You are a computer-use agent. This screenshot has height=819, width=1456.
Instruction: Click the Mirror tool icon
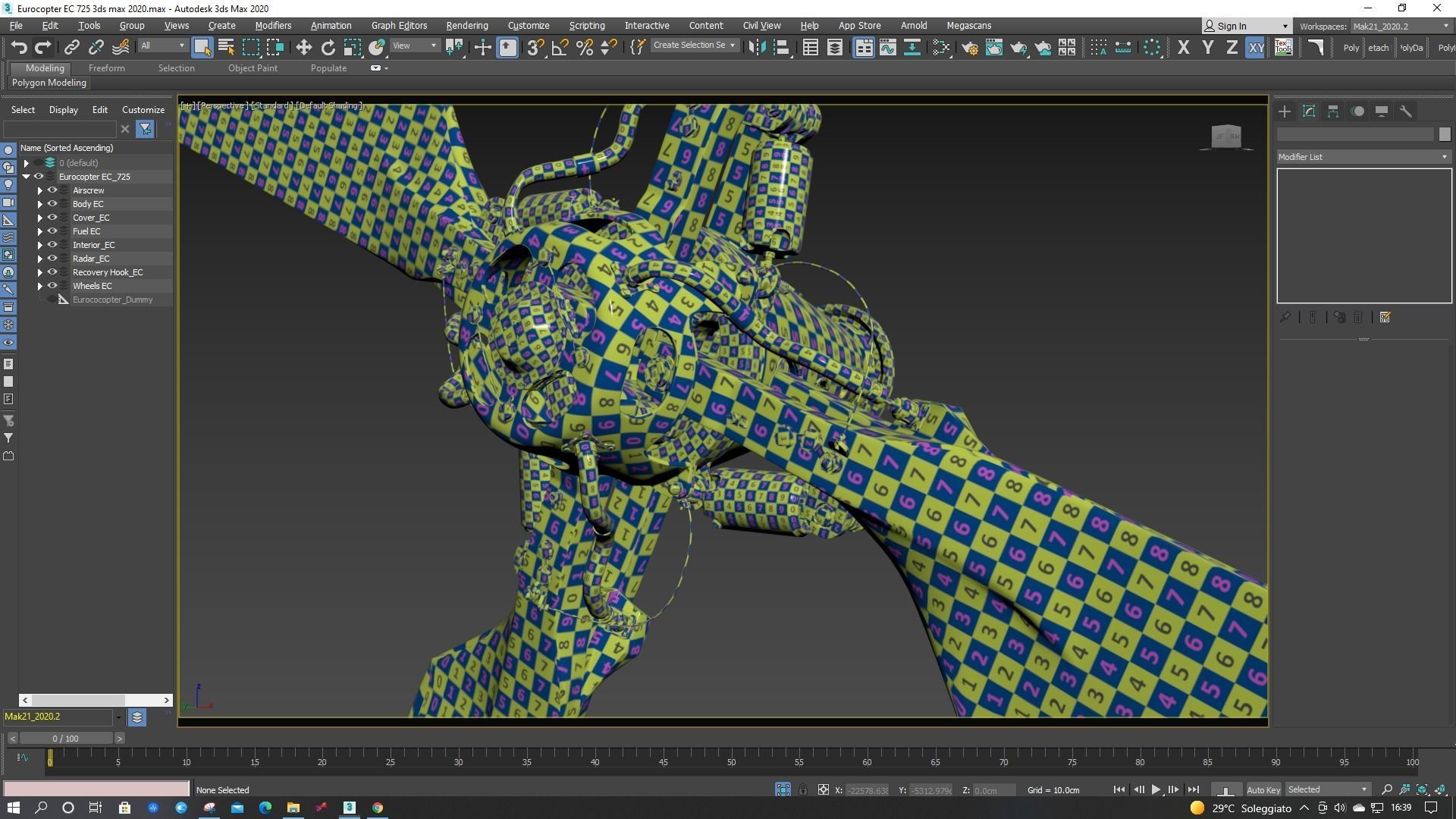coord(756,48)
